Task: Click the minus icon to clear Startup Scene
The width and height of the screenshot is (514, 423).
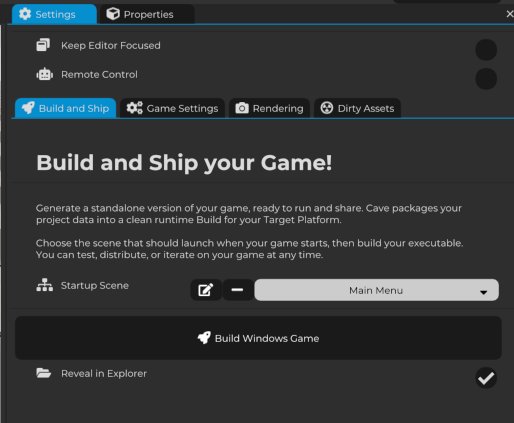Action: [237, 290]
